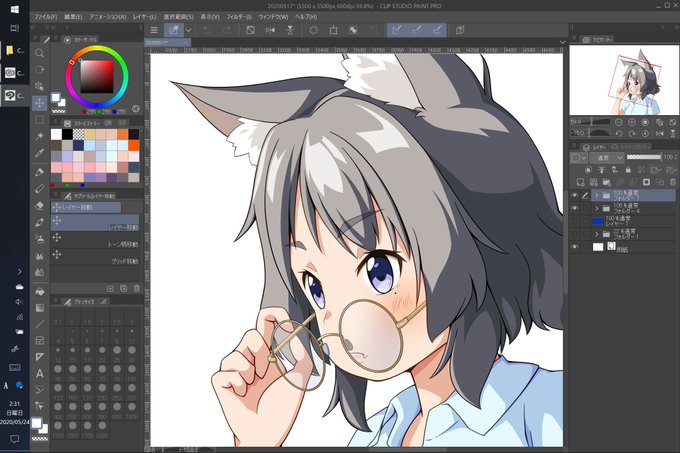Screen dimensions: 680x453
Task: Expand the フォルダー 1 layer folder
Action: click(596, 234)
